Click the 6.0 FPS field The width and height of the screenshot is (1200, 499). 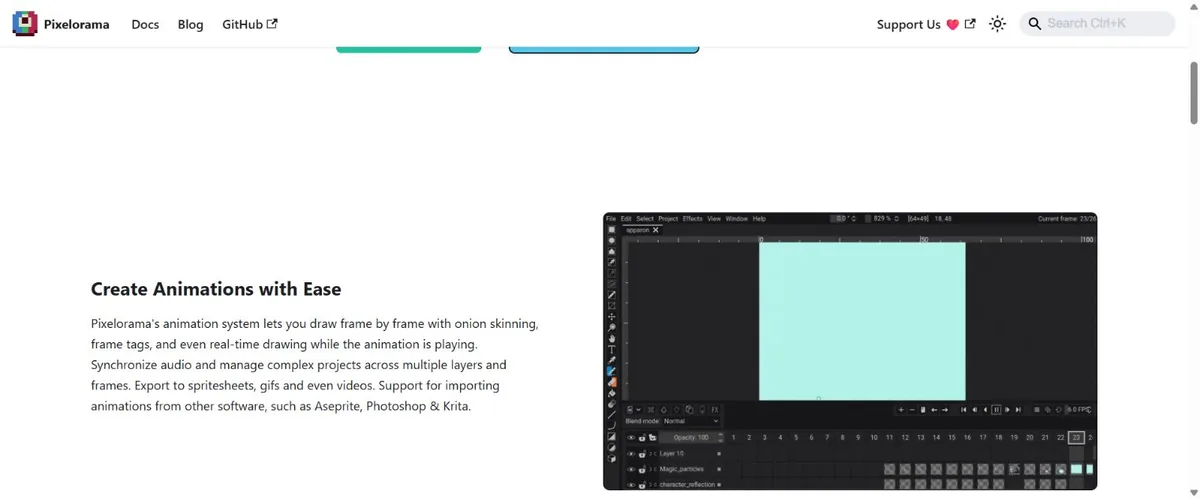1078,410
